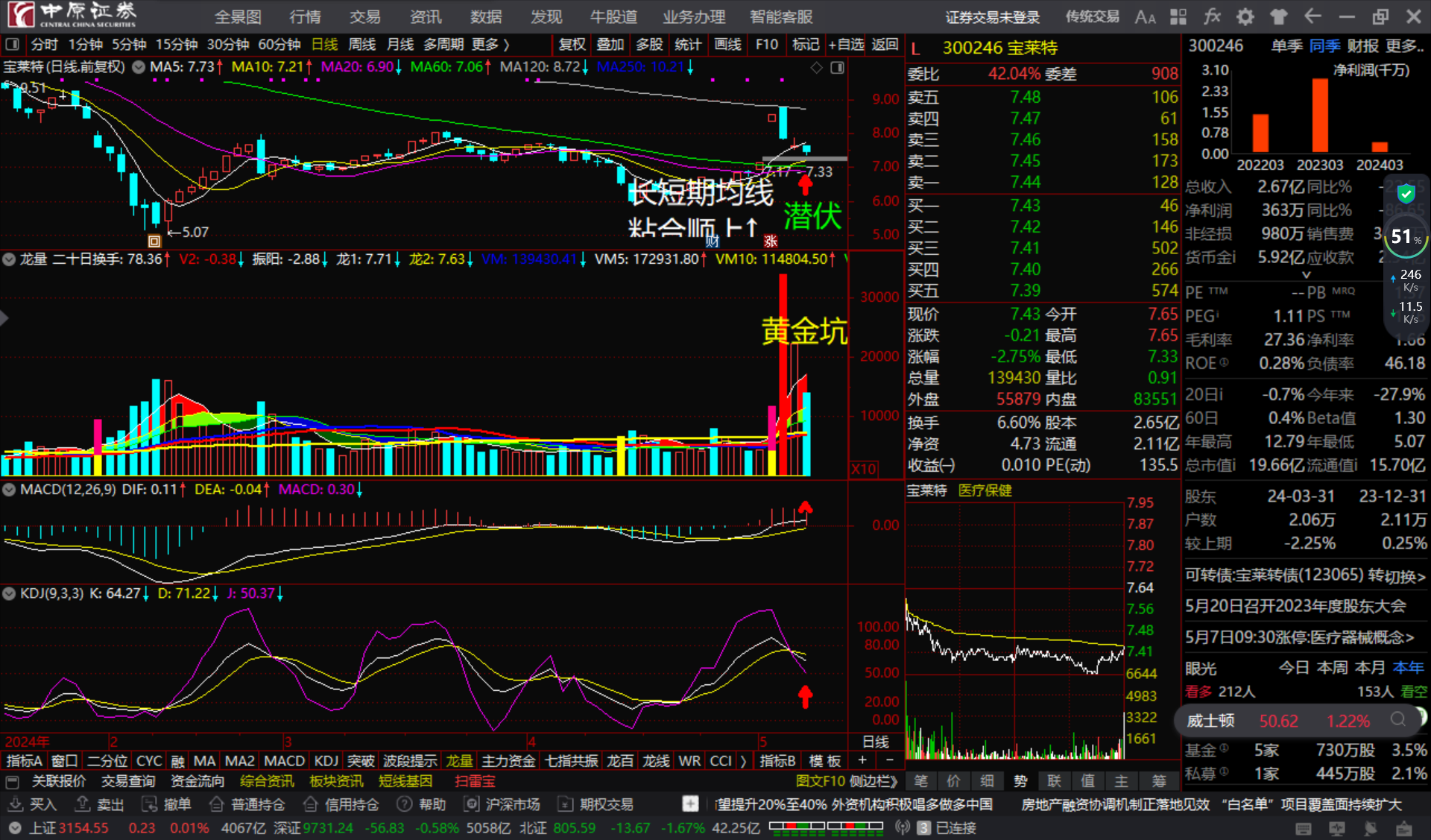Open the grid layout icon in title bar
1431x840 pixels.
click(x=1178, y=16)
